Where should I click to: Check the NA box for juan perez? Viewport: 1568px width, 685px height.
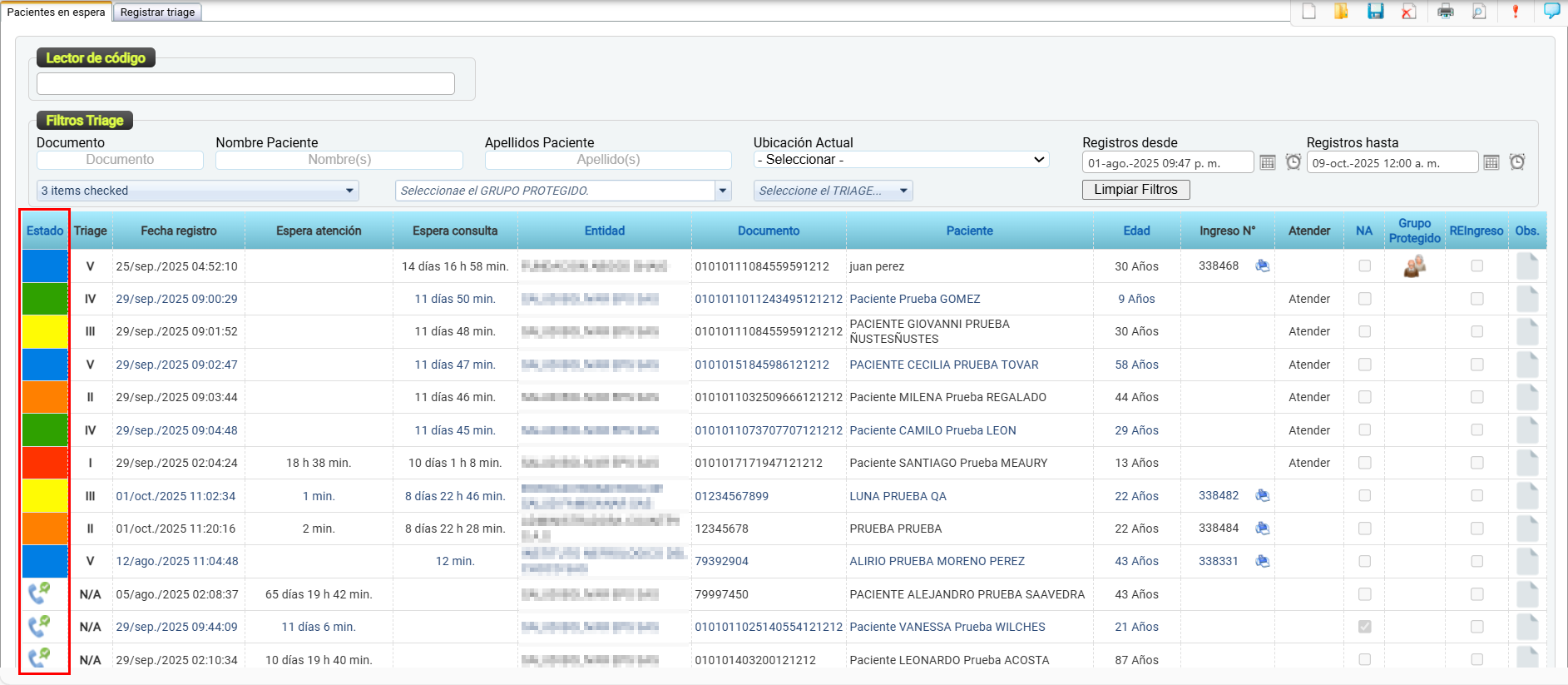1364,266
